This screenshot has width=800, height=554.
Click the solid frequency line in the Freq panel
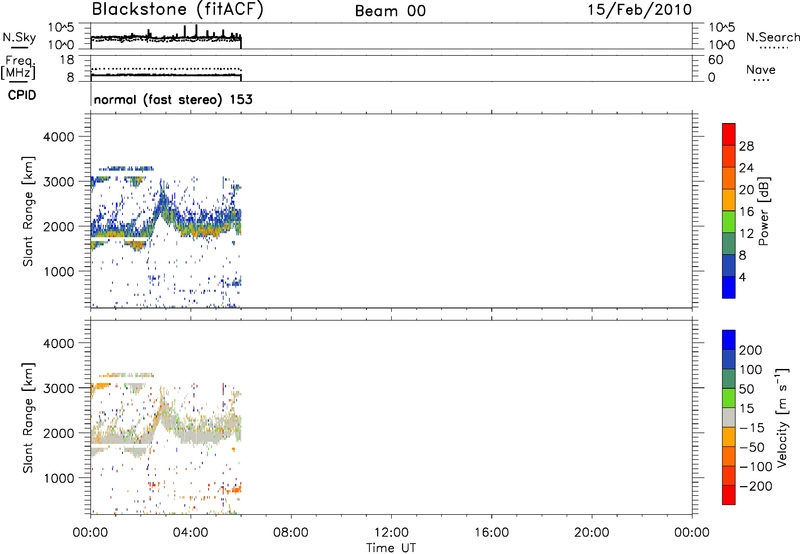point(166,75)
